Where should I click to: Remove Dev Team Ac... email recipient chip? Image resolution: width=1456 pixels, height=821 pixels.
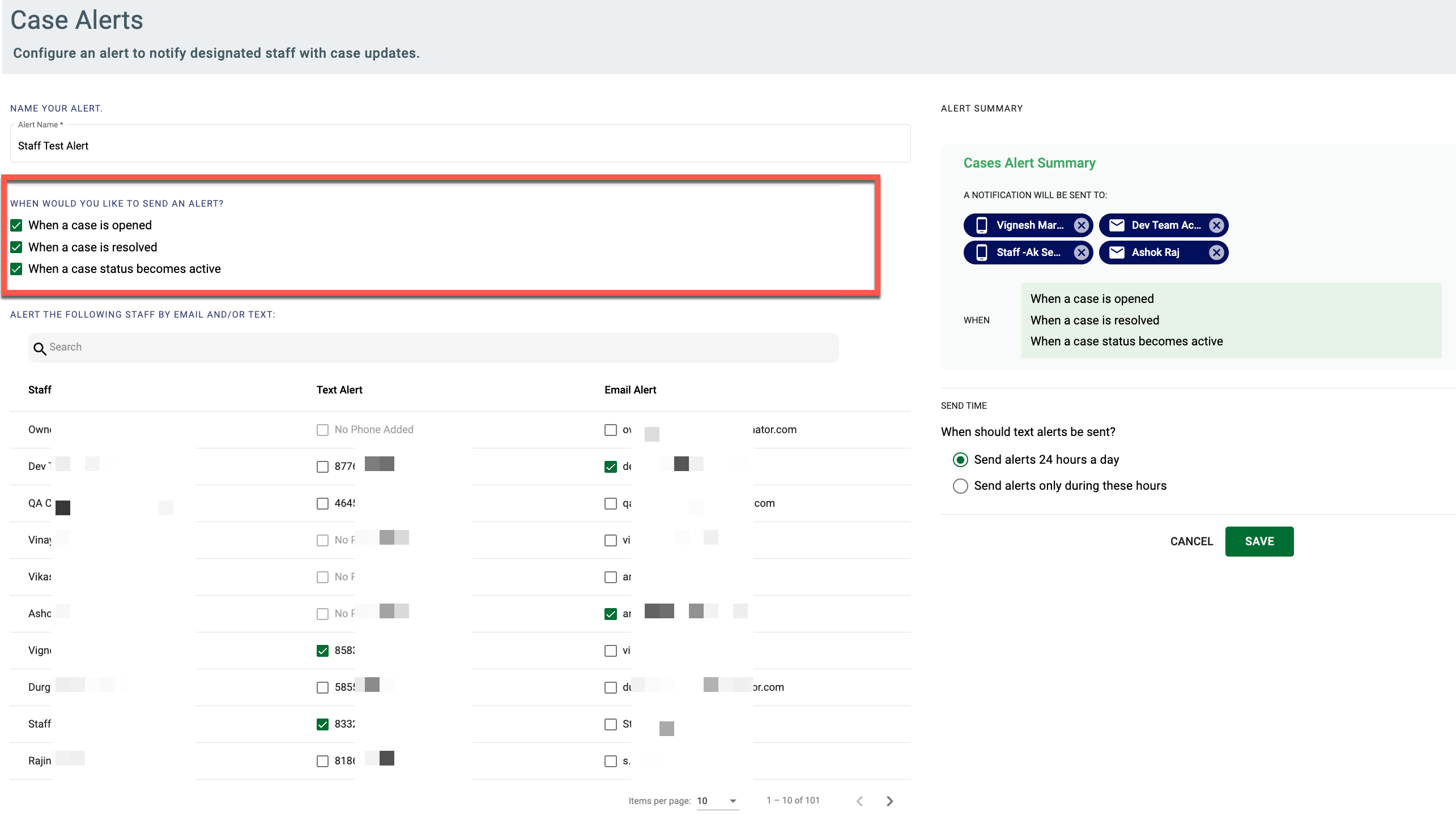[1216, 225]
